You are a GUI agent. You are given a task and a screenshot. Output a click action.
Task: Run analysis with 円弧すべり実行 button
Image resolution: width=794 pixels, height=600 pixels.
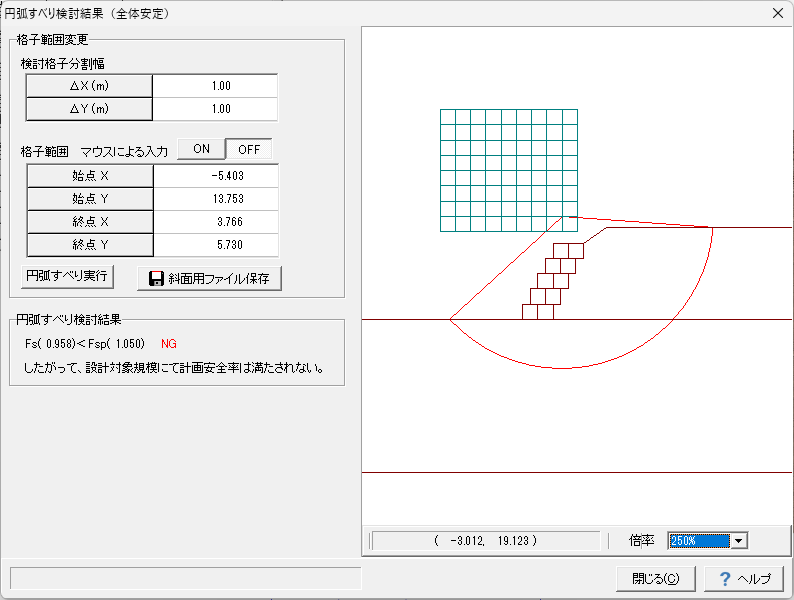tap(67, 276)
